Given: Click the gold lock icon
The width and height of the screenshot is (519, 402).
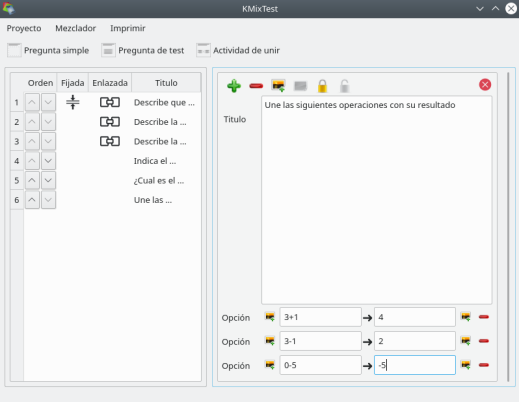Looking at the screenshot, I should pos(322,86).
